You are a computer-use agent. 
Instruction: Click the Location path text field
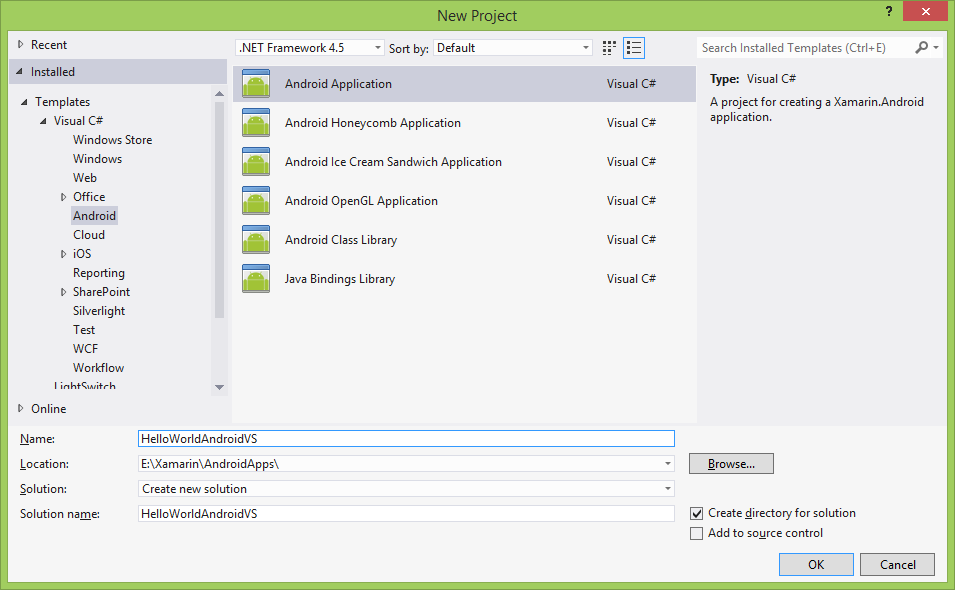(x=400, y=464)
